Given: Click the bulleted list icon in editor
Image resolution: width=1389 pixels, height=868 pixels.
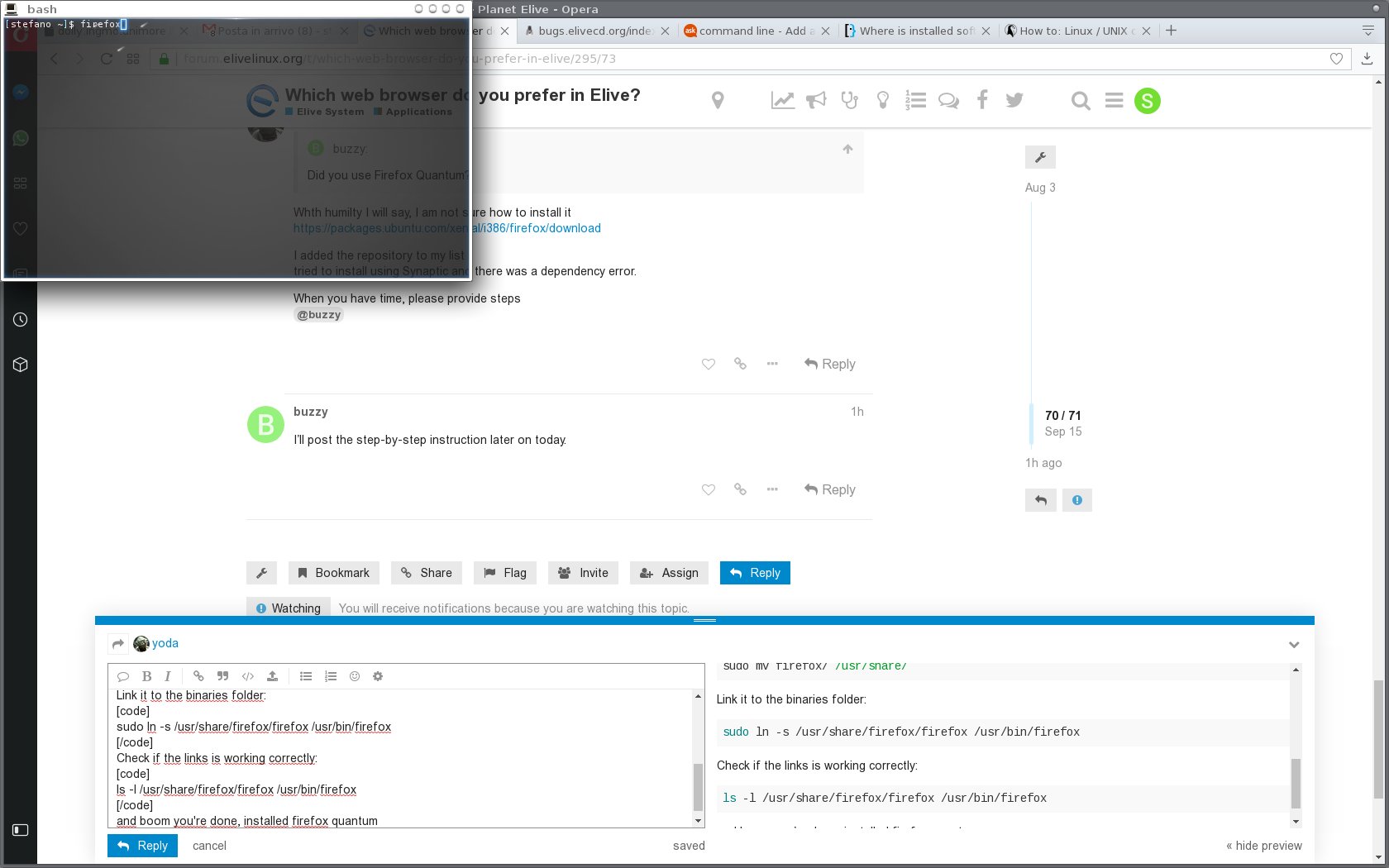Looking at the screenshot, I should coord(306,676).
